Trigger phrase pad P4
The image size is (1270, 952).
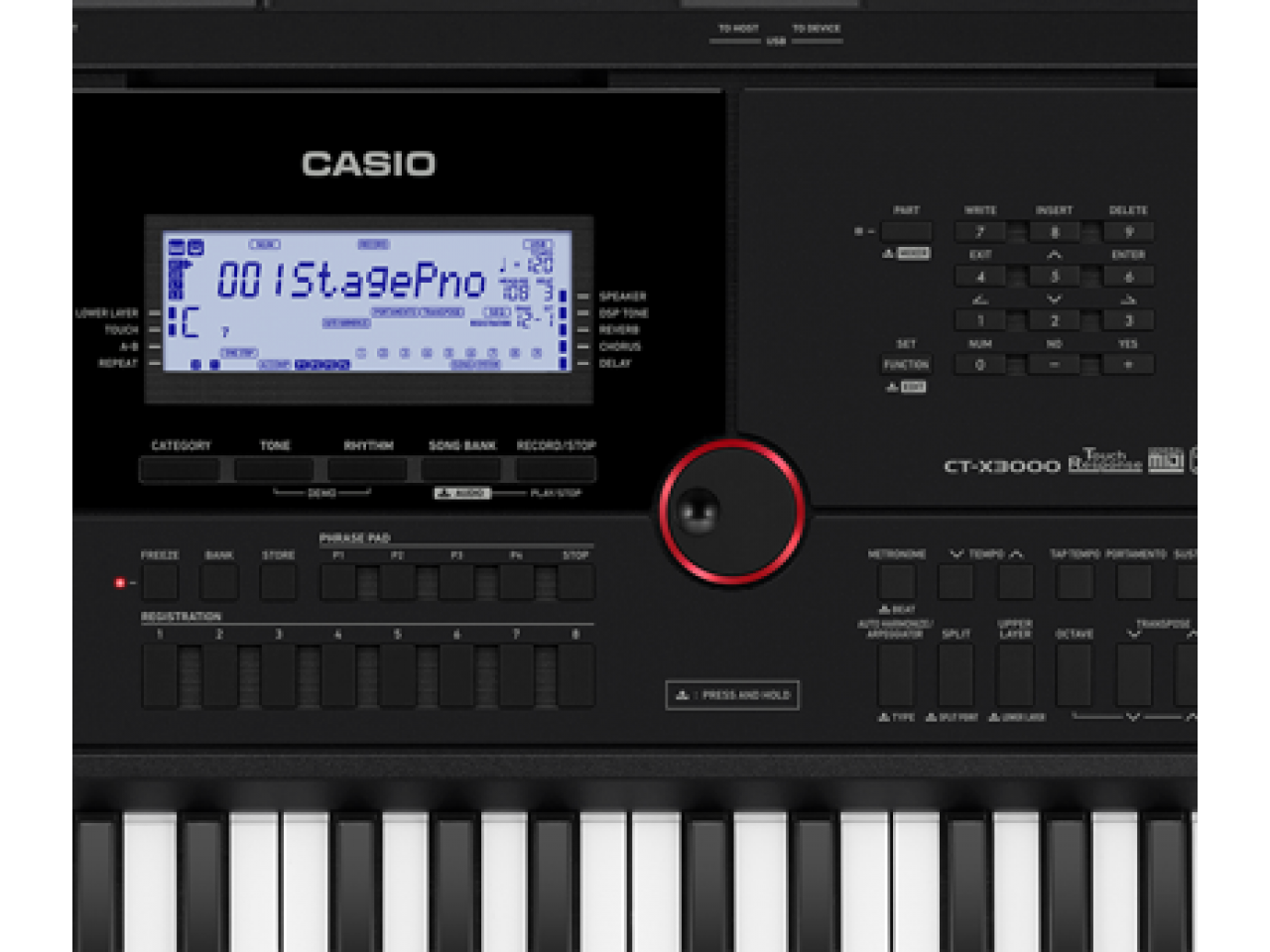click(516, 582)
